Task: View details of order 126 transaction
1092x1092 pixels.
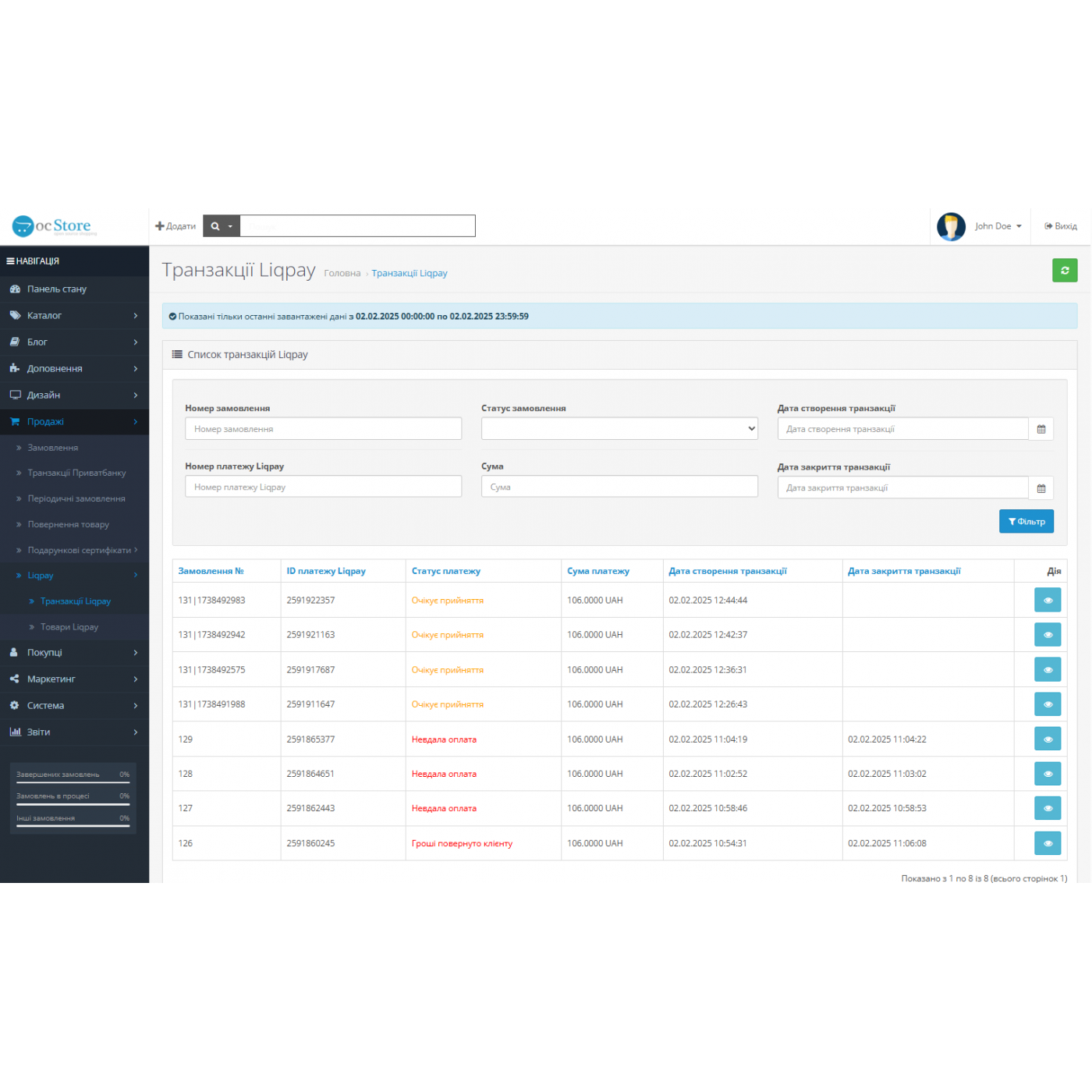Action: tap(1047, 843)
